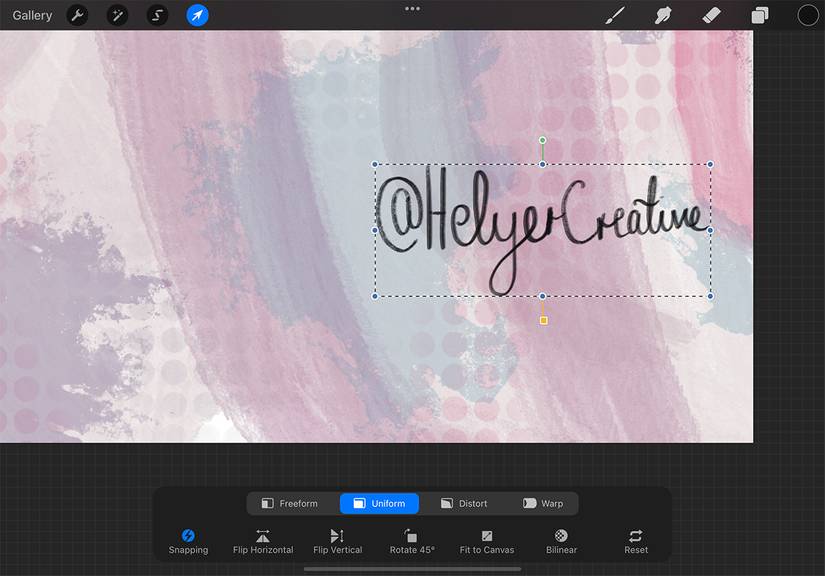825x576 pixels.
Task: Select the Uniform transform tab
Action: (x=379, y=503)
